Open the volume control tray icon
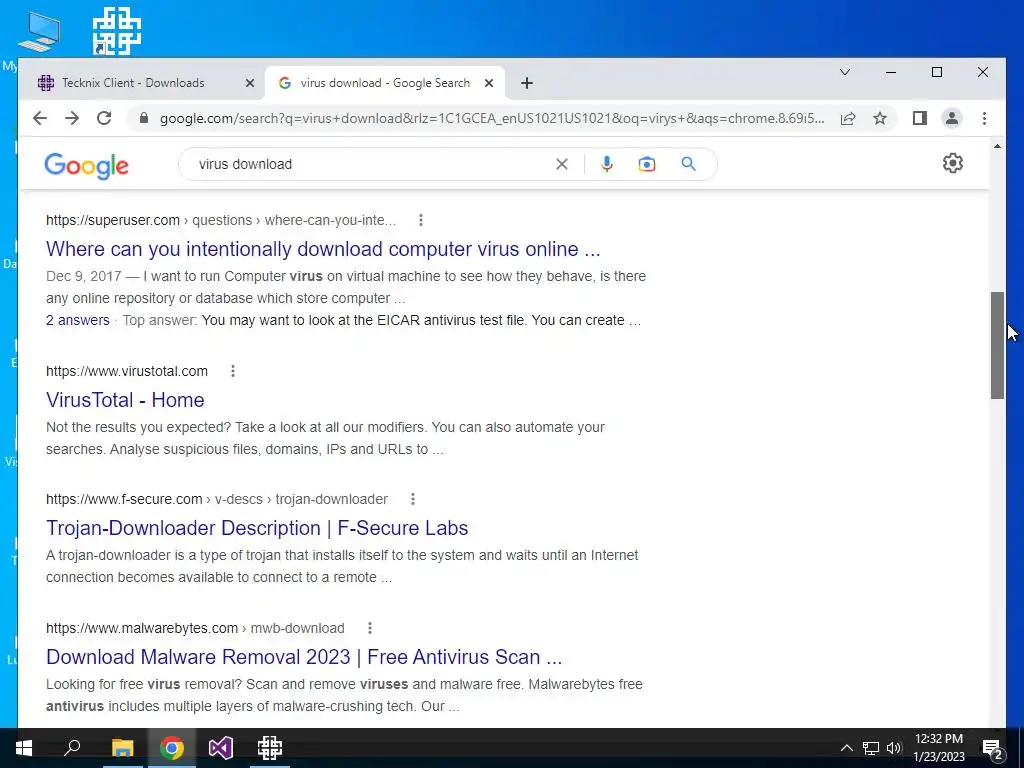 click(x=893, y=748)
